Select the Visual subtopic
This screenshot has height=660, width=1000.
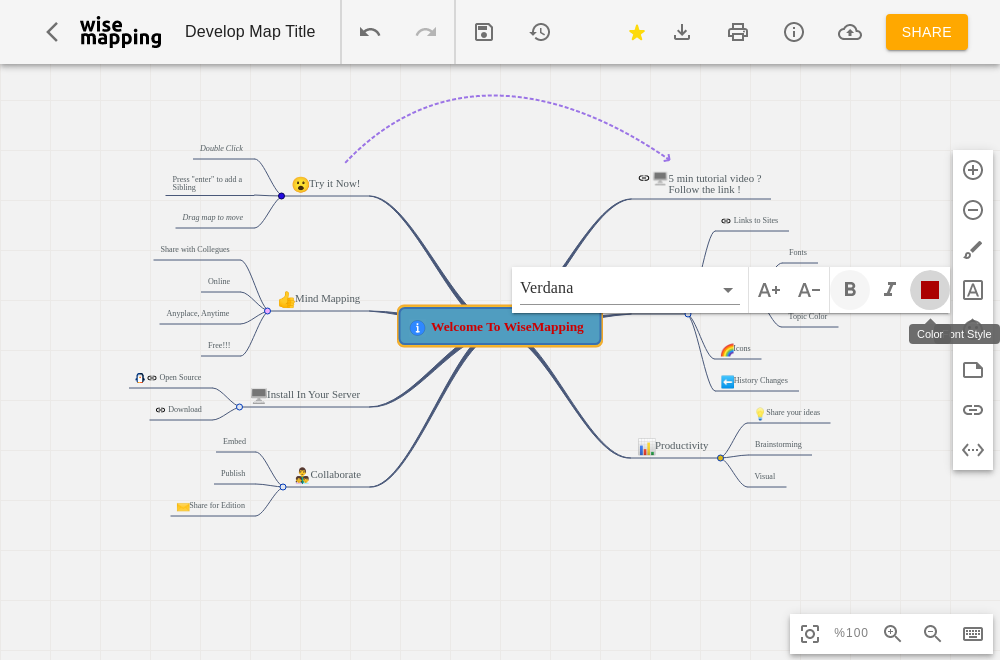[x=764, y=476]
